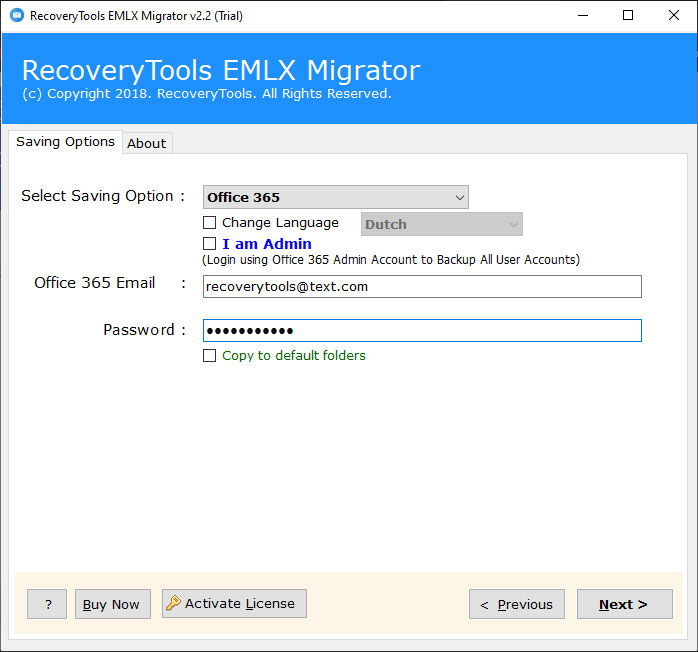Open the Select Saving Option dropdown

click(x=336, y=197)
